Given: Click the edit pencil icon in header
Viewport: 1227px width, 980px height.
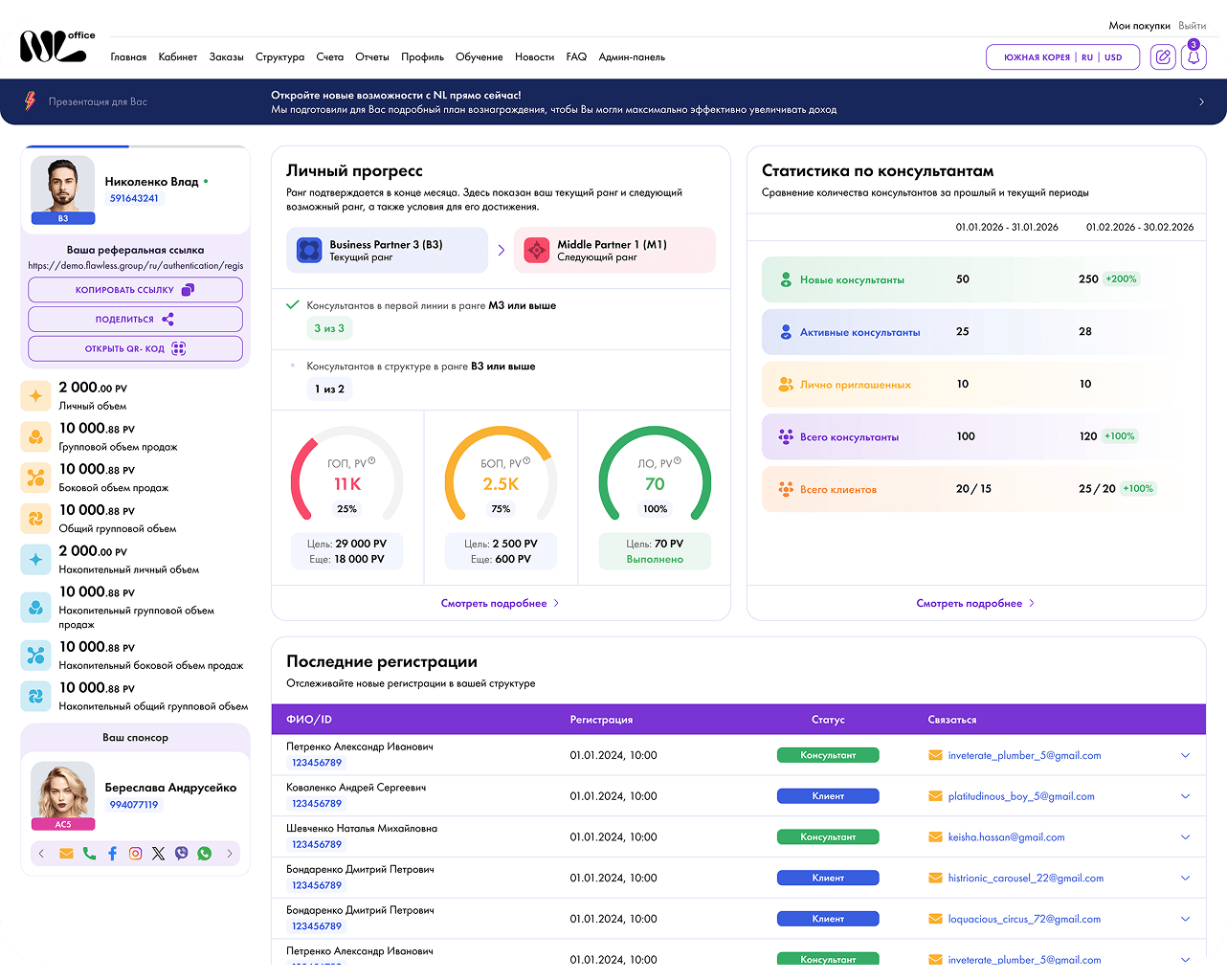Looking at the screenshot, I should coord(1163,57).
